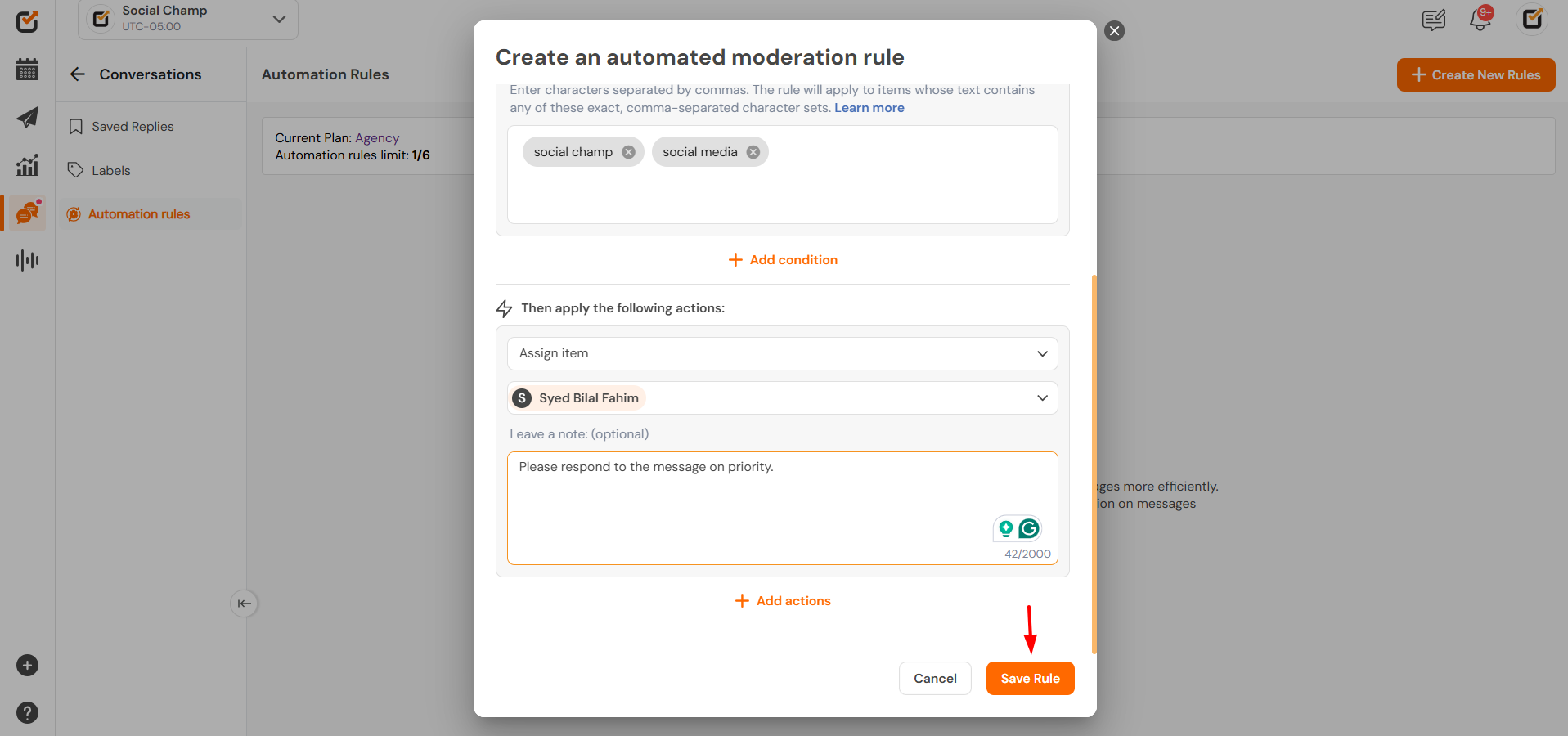The image size is (1568, 736).
Task: Click the collapse sidebar arrow button
Action: (x=244, y=604)
